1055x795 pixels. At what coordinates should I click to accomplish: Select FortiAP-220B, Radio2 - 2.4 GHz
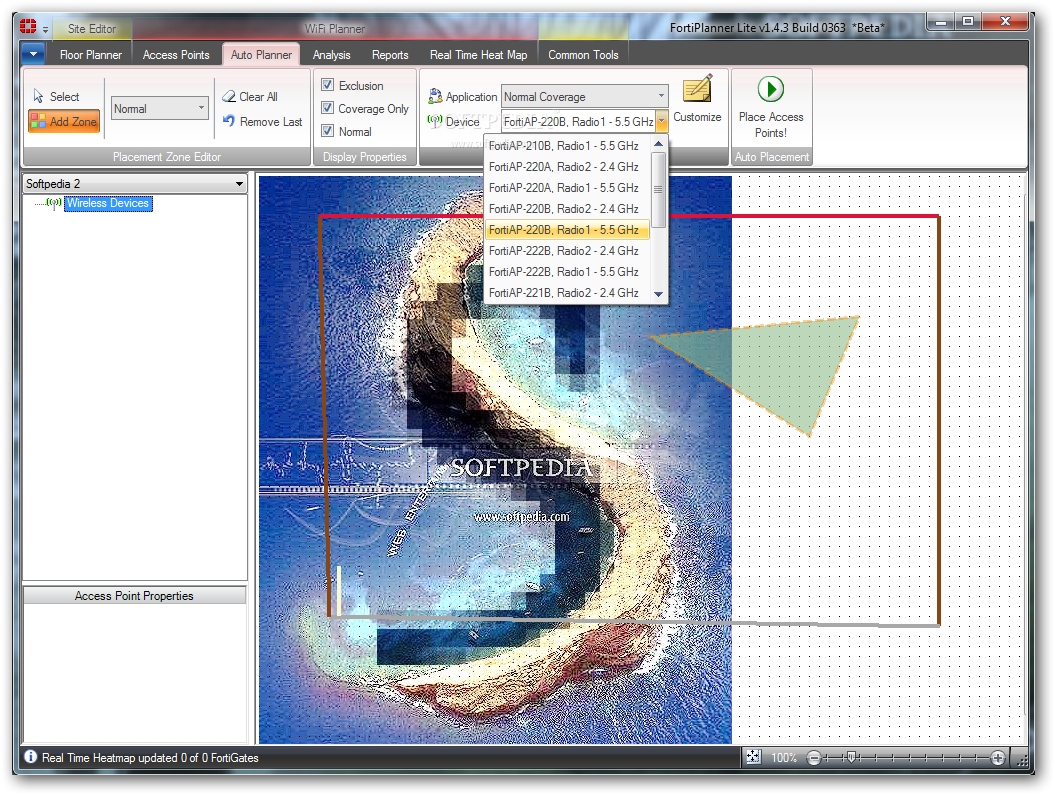point(567,209)
